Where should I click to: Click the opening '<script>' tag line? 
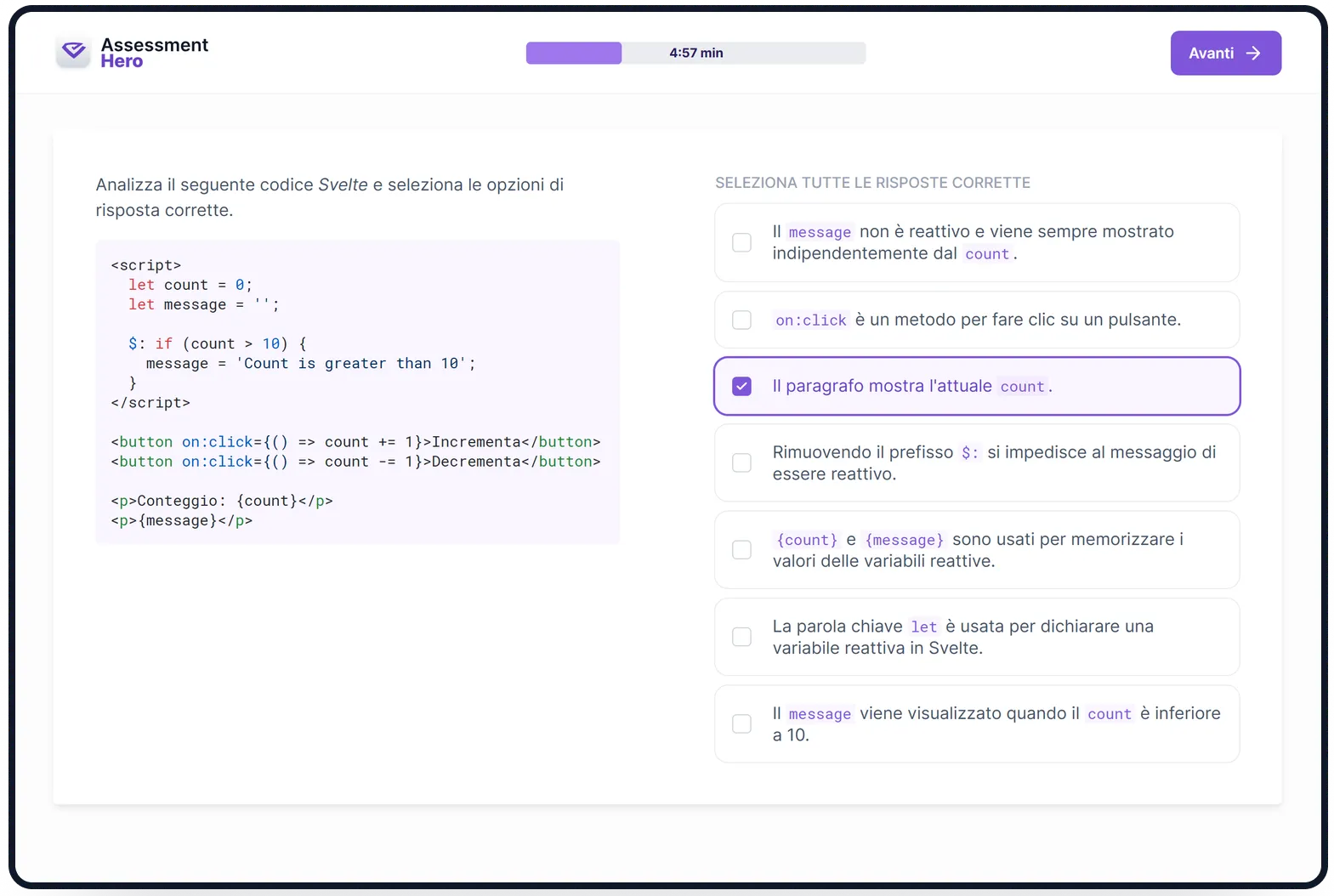click(x=146, y=265)
